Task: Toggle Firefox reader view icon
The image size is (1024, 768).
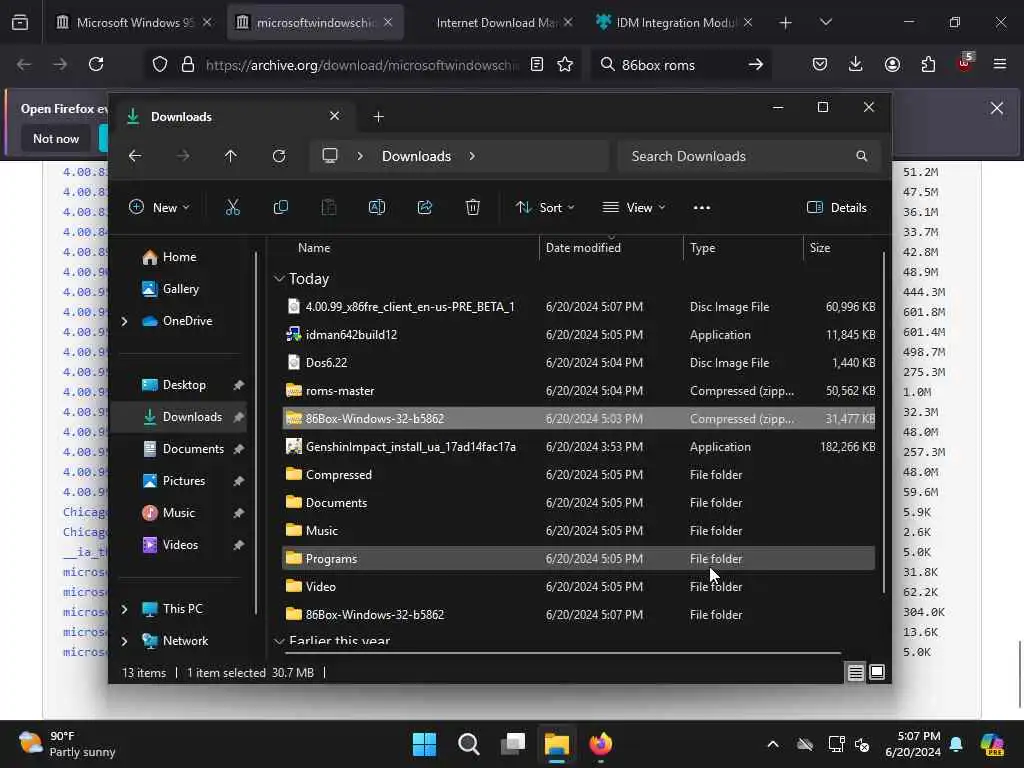Action: click(x=537, y=64)
